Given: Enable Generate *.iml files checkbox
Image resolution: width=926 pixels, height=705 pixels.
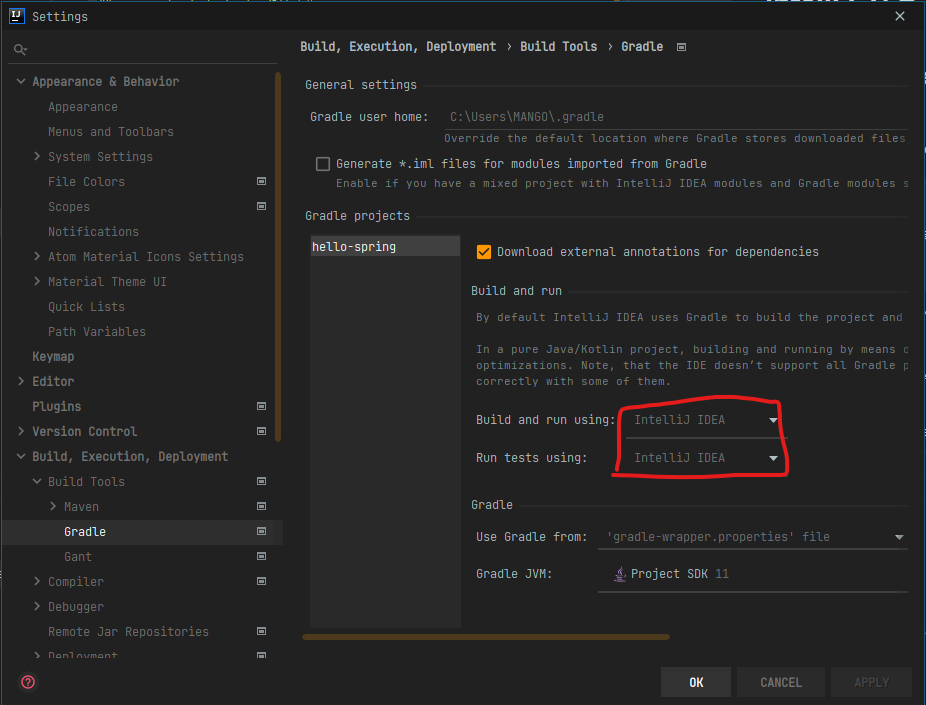Looking at the screenshot, I should point(322,164).
